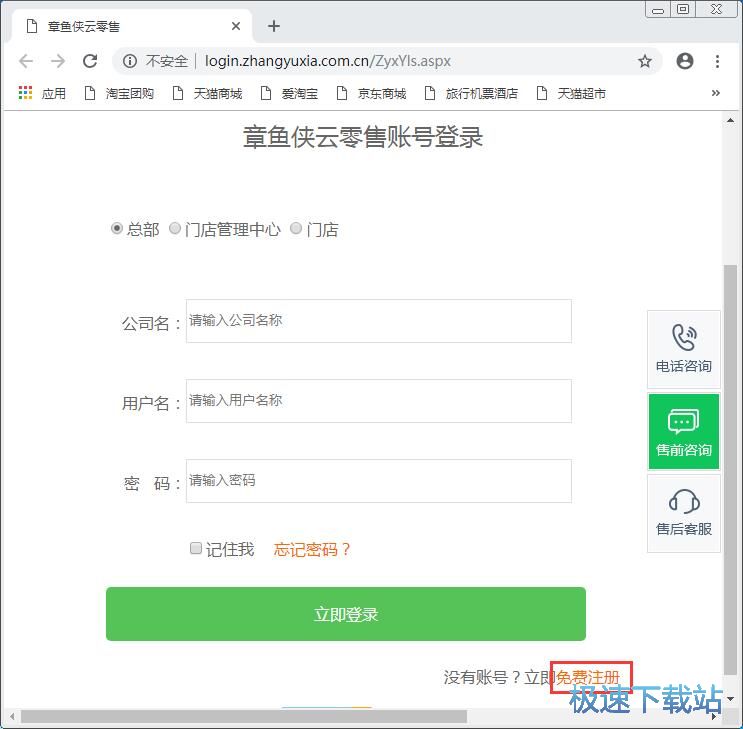Screen dimensions: 743x729
Task: Focus the 密码 input field
Action: pos(379,481)
